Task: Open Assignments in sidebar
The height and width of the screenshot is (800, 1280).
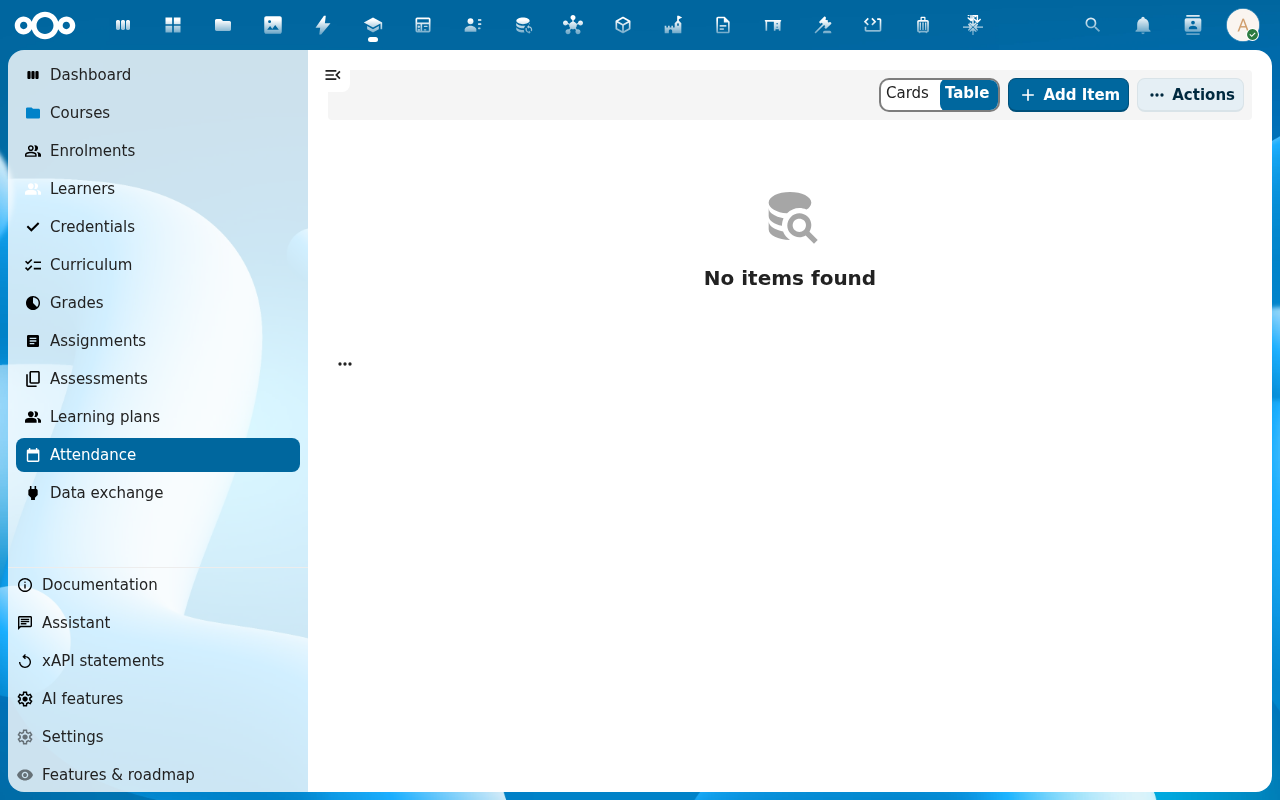Action: click(x=158, y=341)
